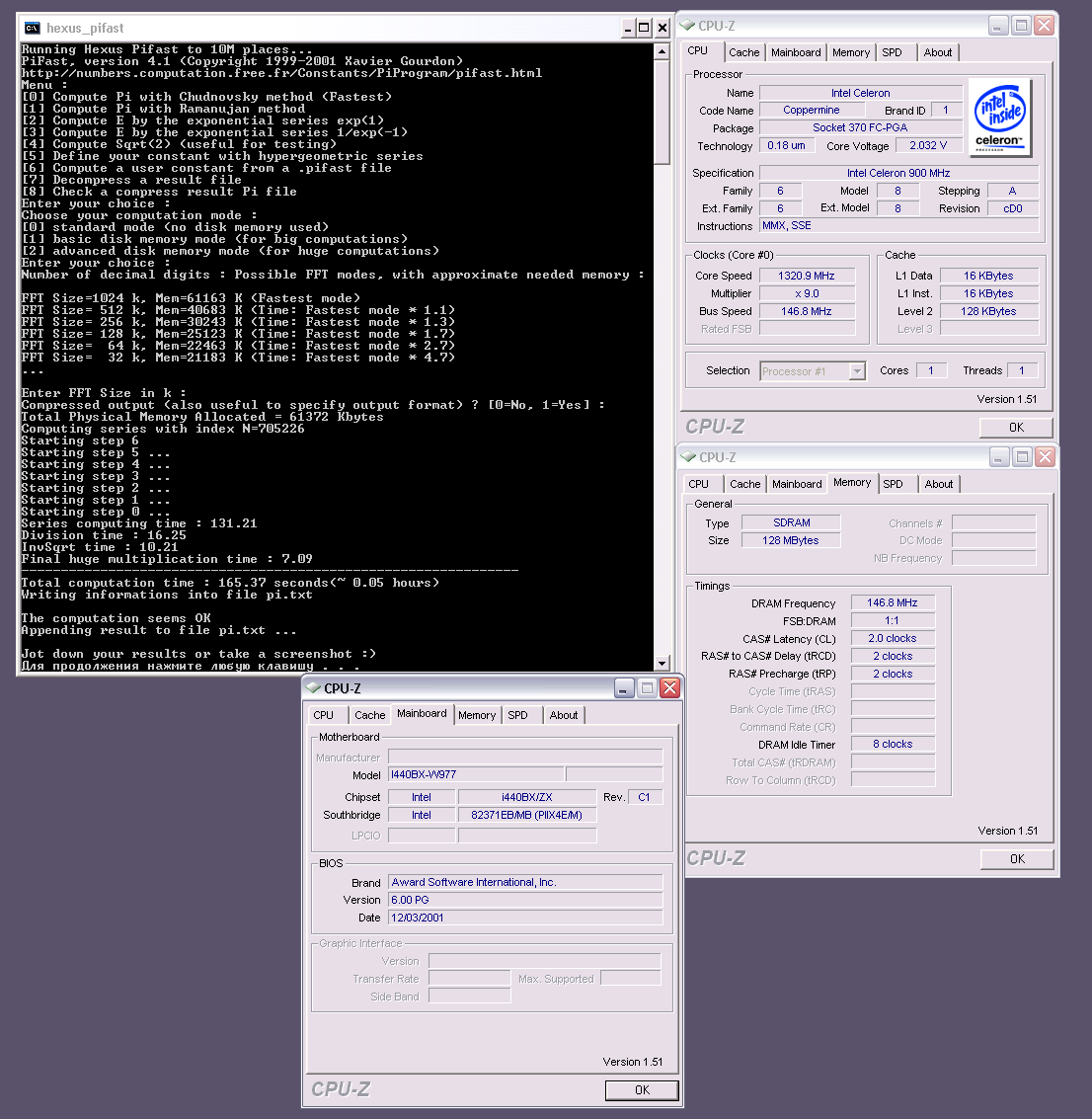Open the Processor #1 selection dropdown
The image size is (1092, 1119).
click(x=857, y=371)
